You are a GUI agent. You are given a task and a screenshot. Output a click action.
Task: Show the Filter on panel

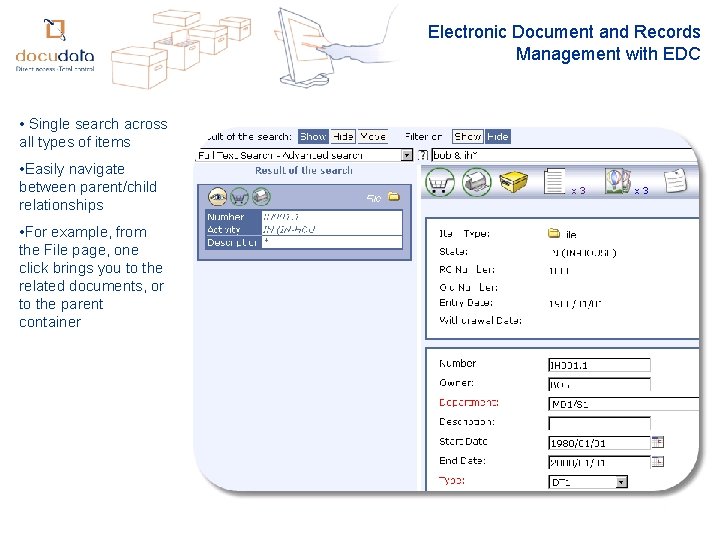click(x=468, y=136)
